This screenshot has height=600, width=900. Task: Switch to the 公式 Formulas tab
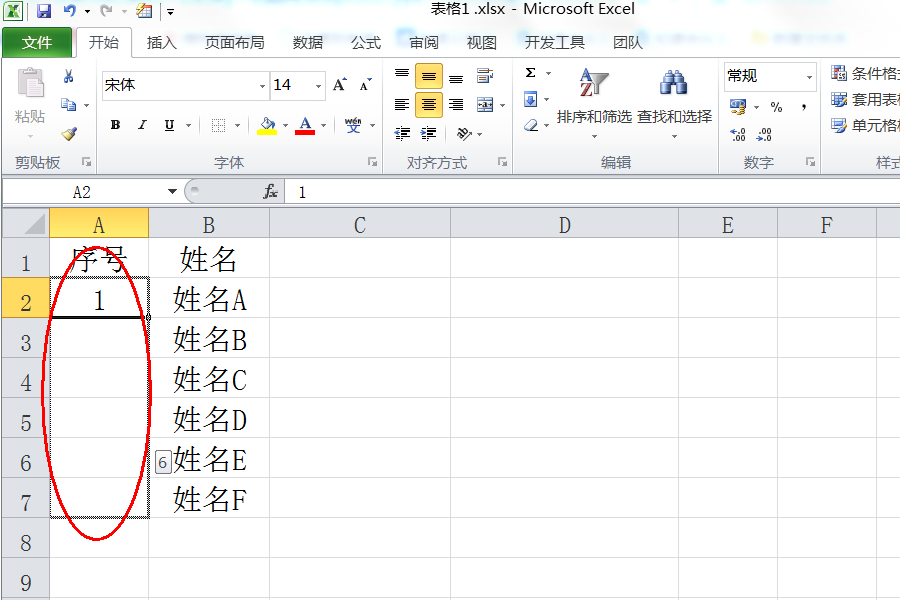pyautogui.click(x=366, y=42)
